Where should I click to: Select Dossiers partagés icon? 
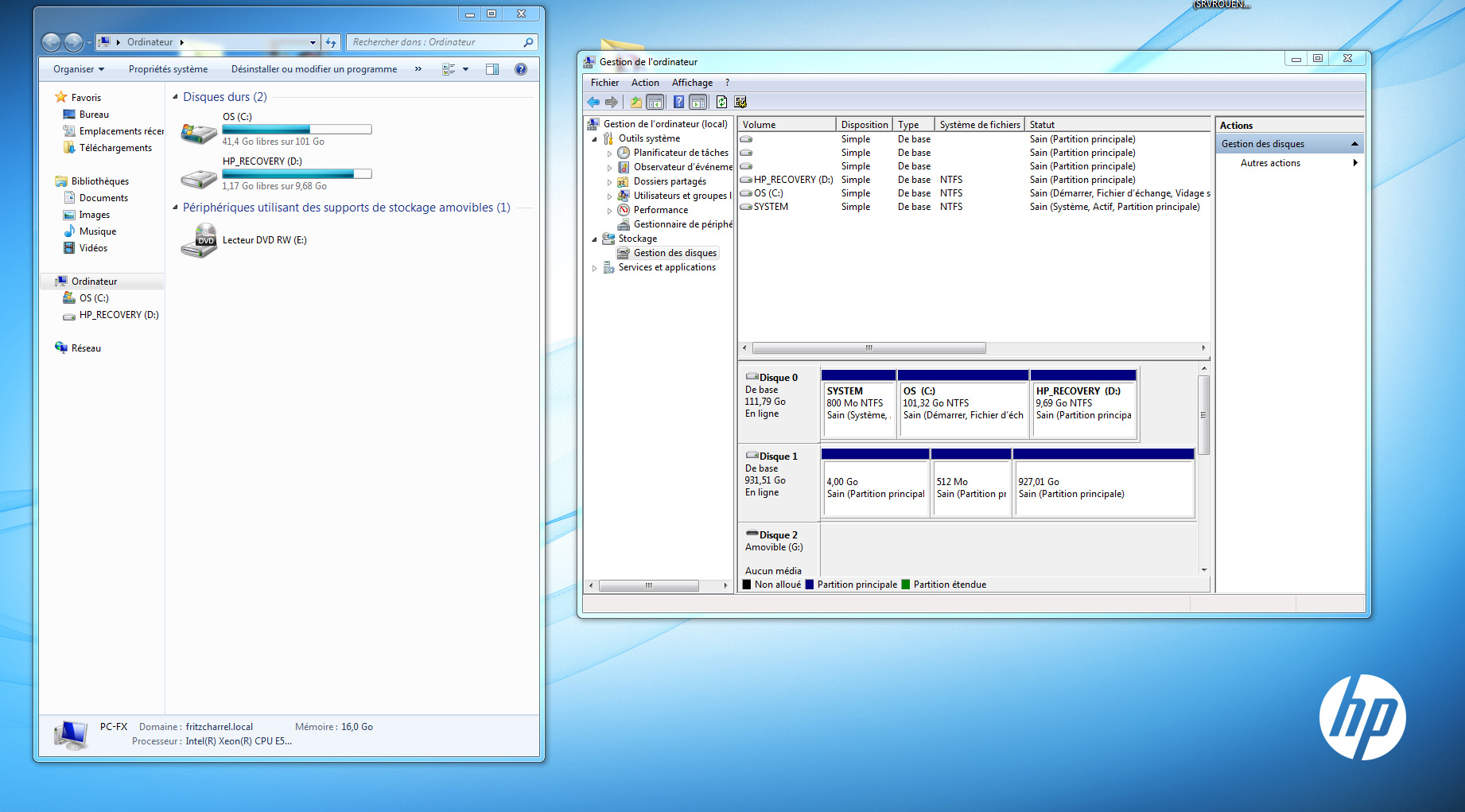(624, 181)
